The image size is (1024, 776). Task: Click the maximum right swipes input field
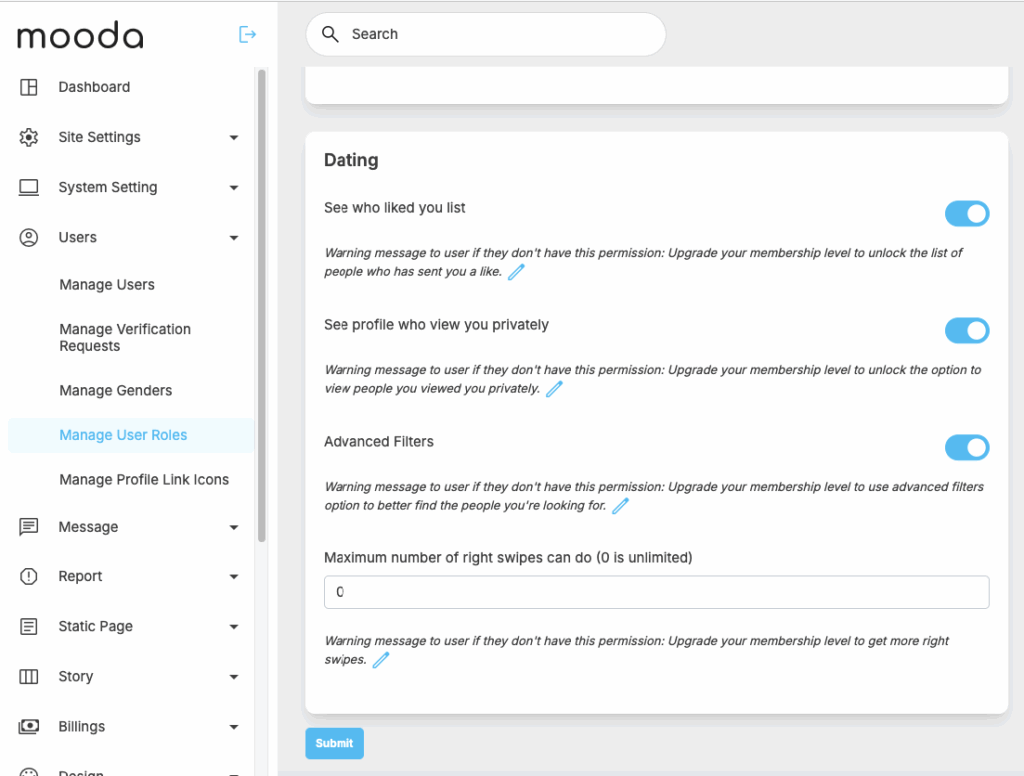click(656, 592)
